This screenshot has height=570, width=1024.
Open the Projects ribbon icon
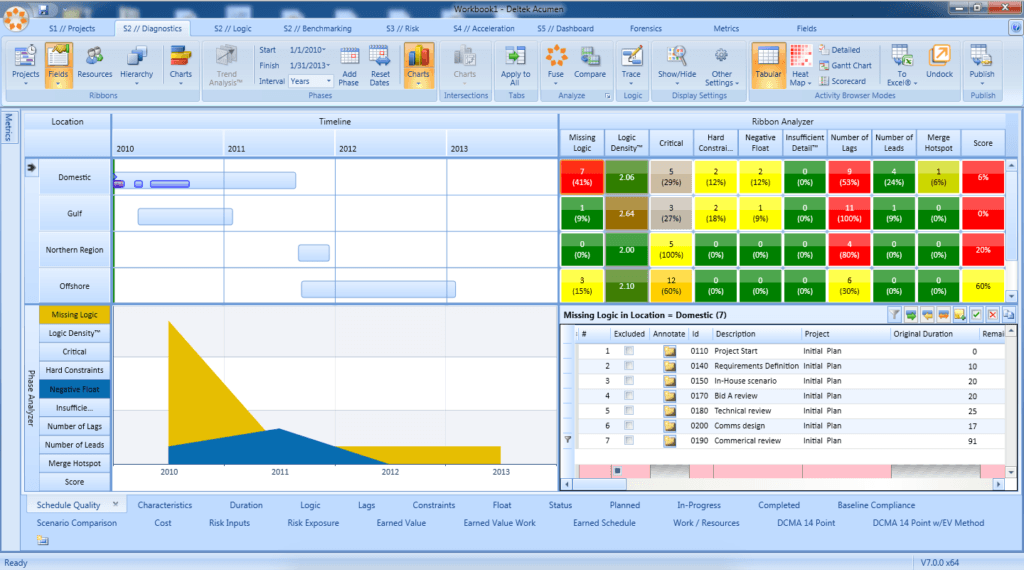(25, 65)
